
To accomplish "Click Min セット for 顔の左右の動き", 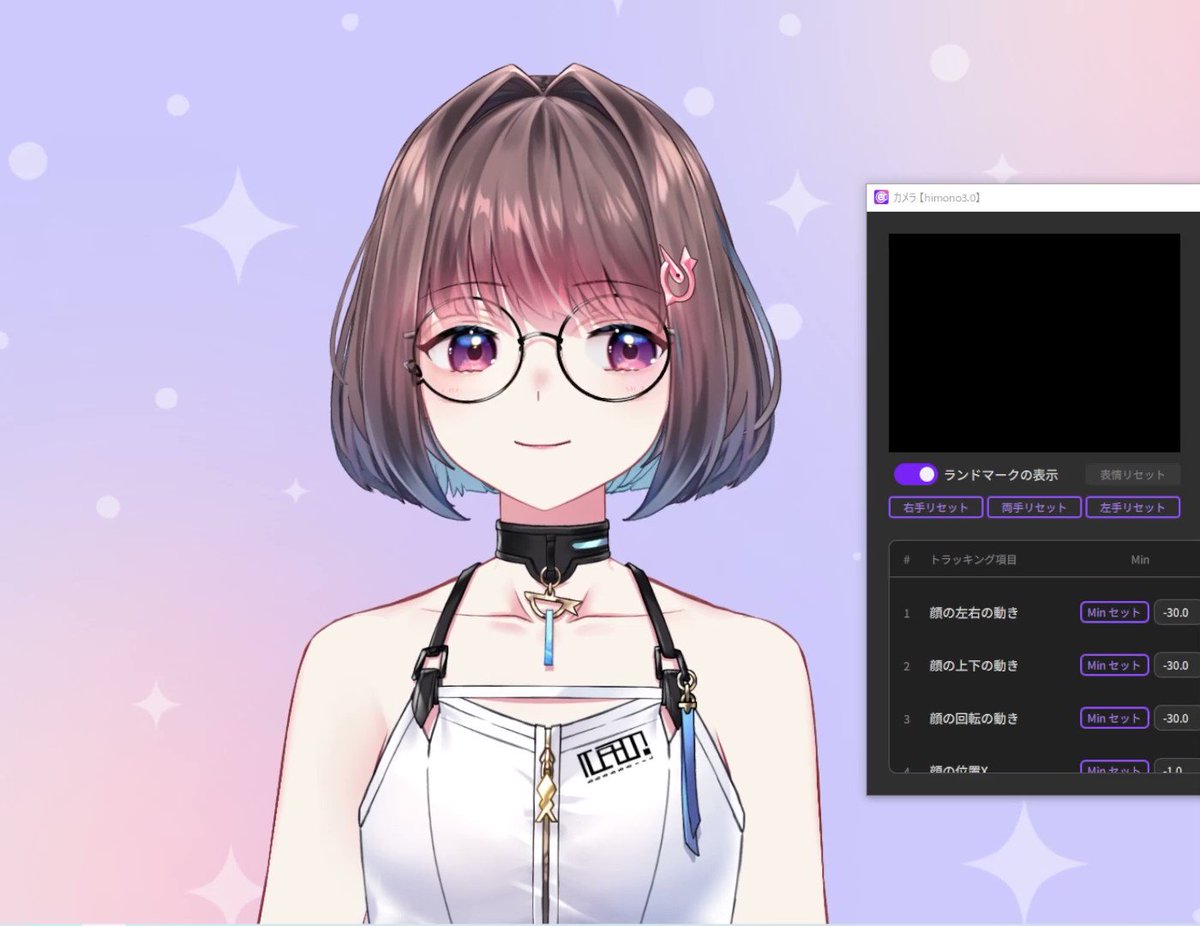I will point(1114,611).
